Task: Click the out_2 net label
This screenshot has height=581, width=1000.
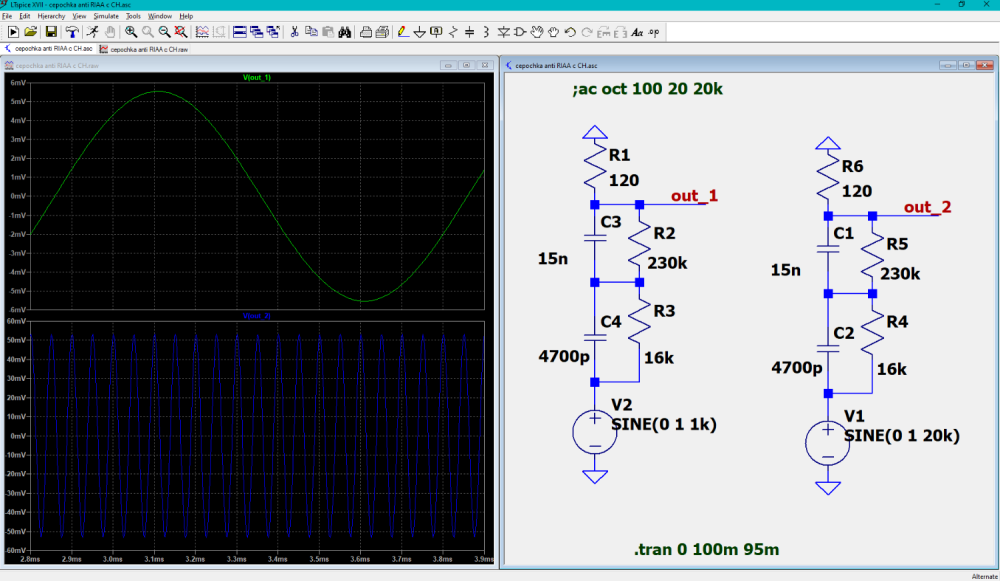Action: (927, 207)
